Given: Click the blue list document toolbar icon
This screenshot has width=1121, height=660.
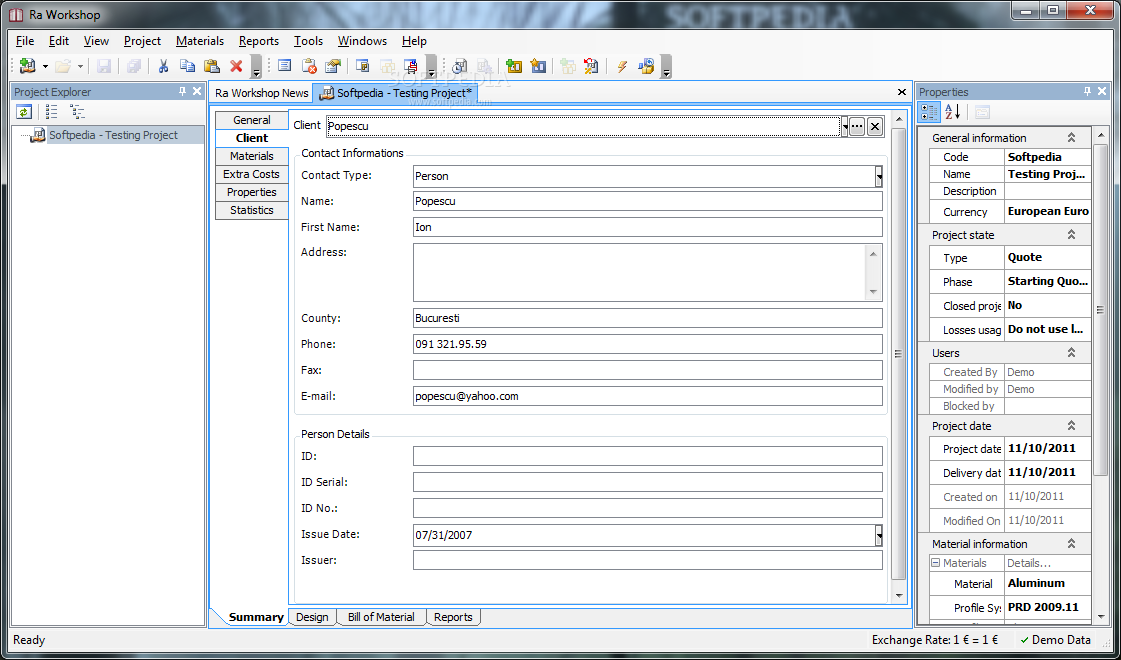Looking at the screenshot, I should pyautogui.click(x=285, y=67).
